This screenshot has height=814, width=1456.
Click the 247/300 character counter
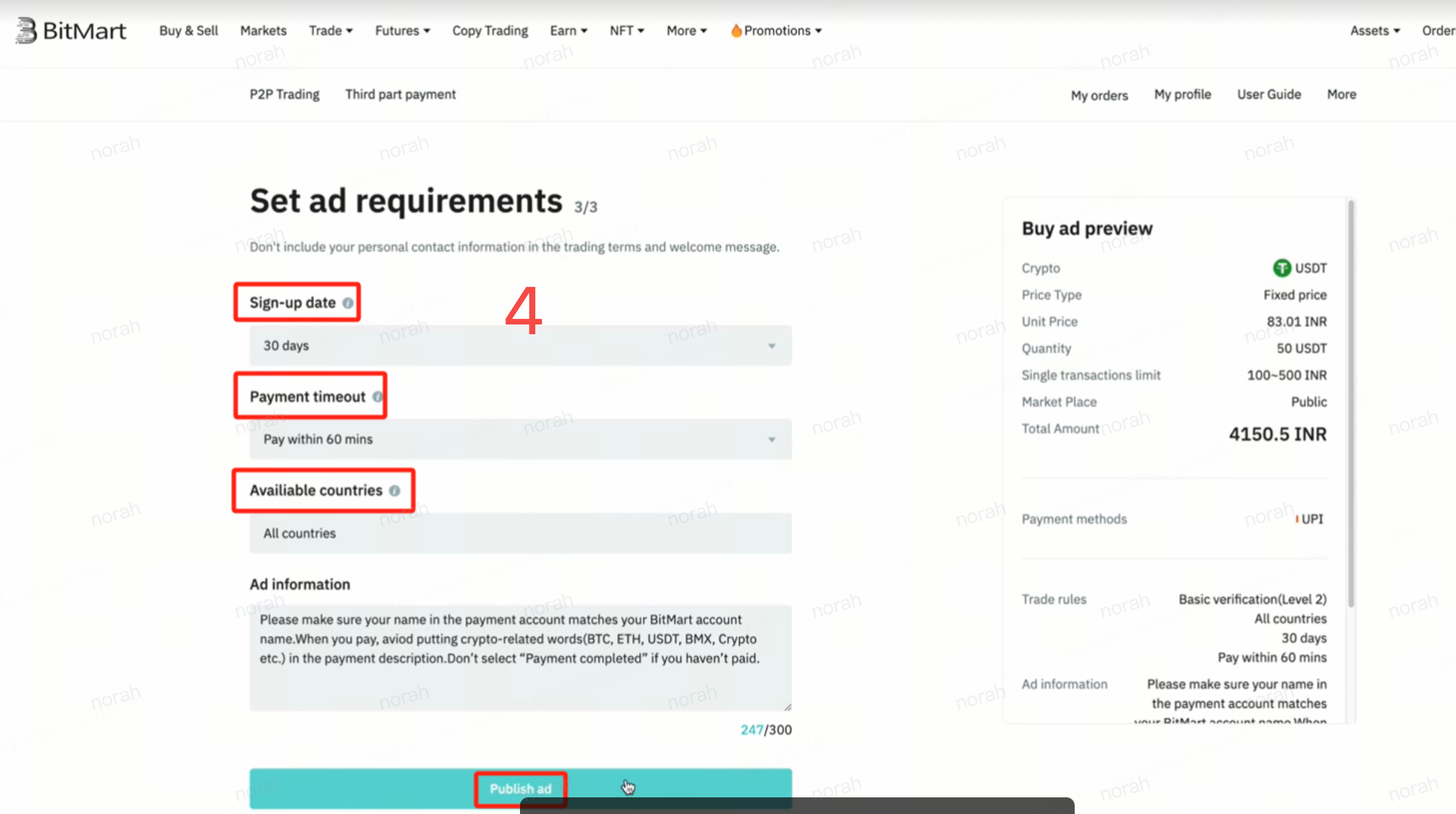pos(765,730)
